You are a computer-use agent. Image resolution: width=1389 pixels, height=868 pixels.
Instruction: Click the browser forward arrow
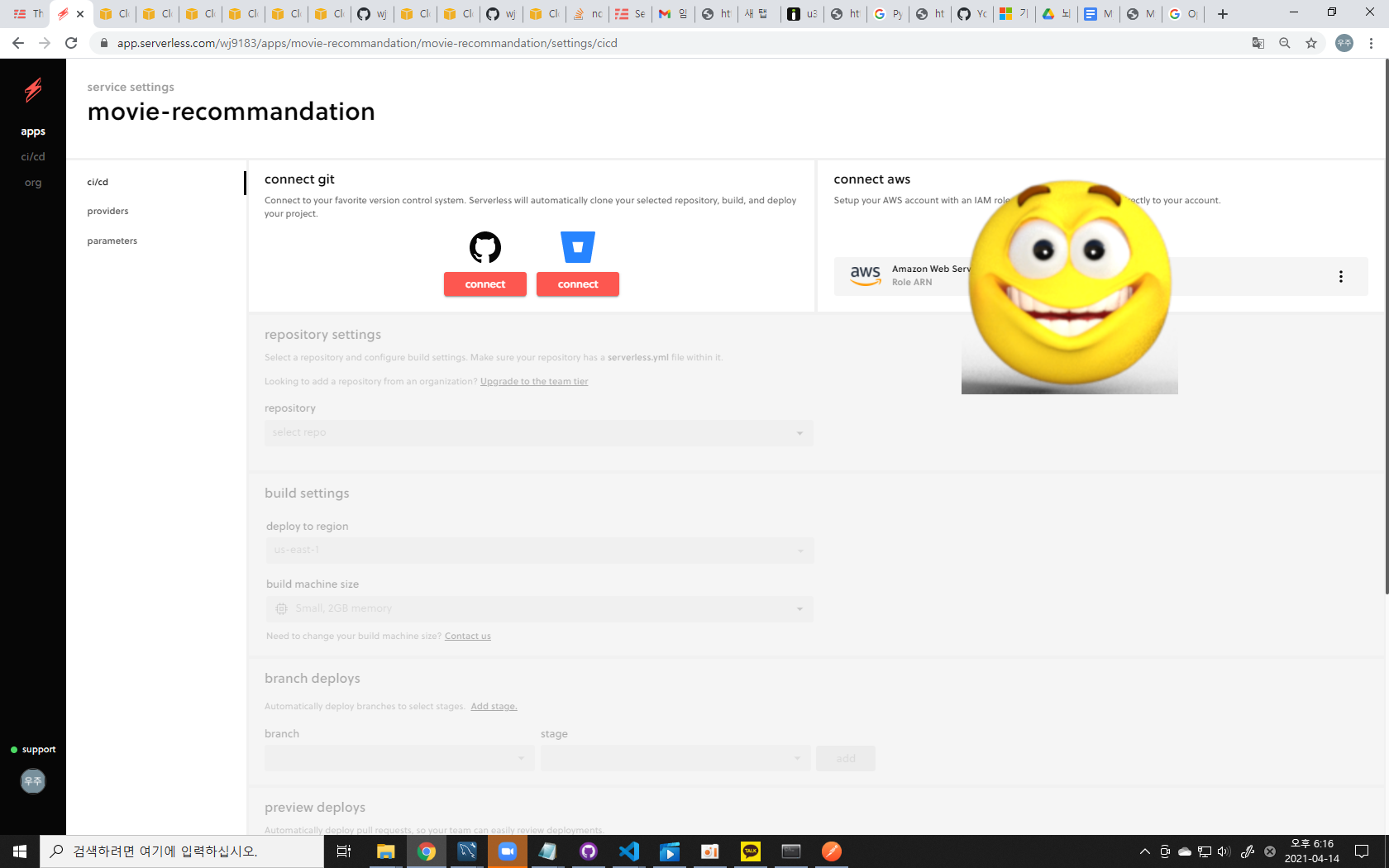45,43
